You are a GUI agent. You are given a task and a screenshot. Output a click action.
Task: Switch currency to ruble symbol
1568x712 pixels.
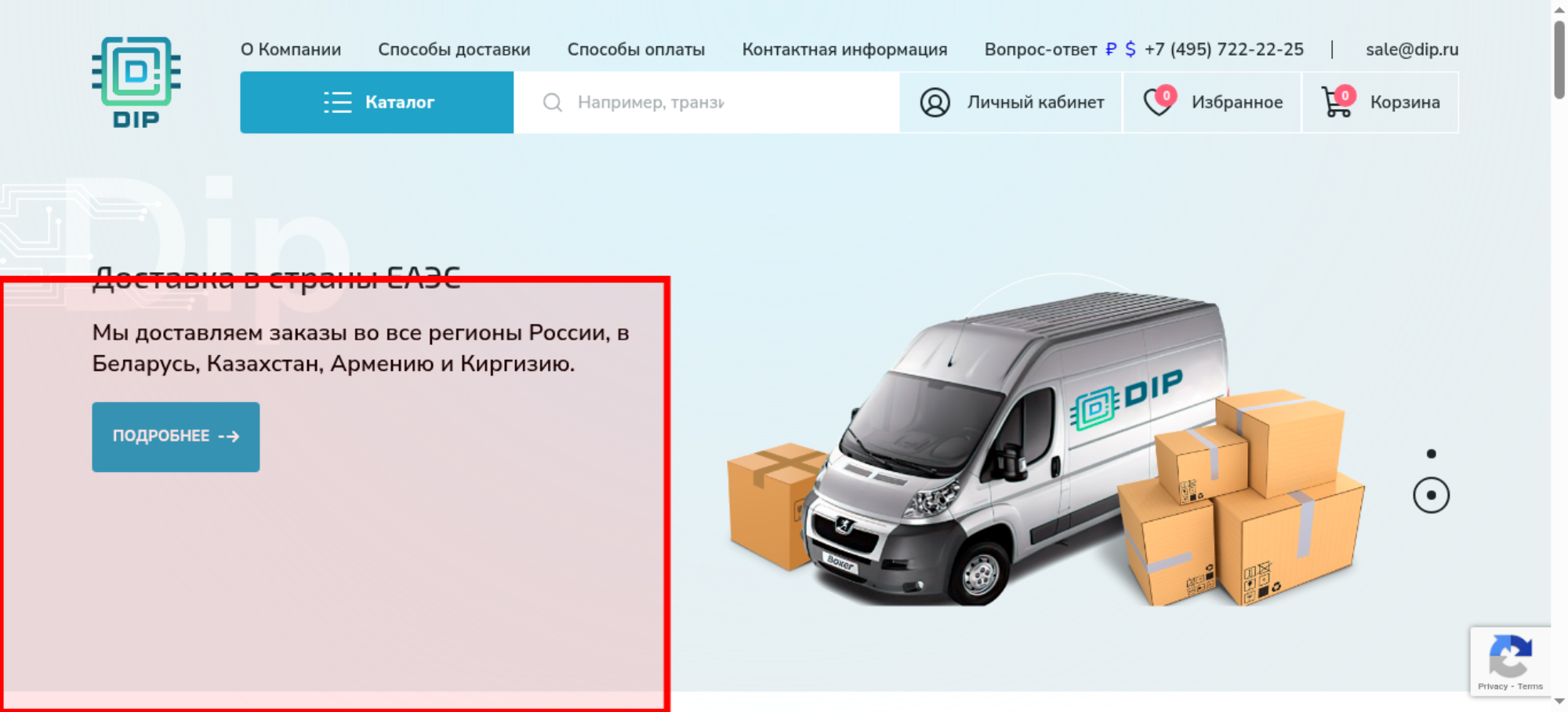(1111, 49)
